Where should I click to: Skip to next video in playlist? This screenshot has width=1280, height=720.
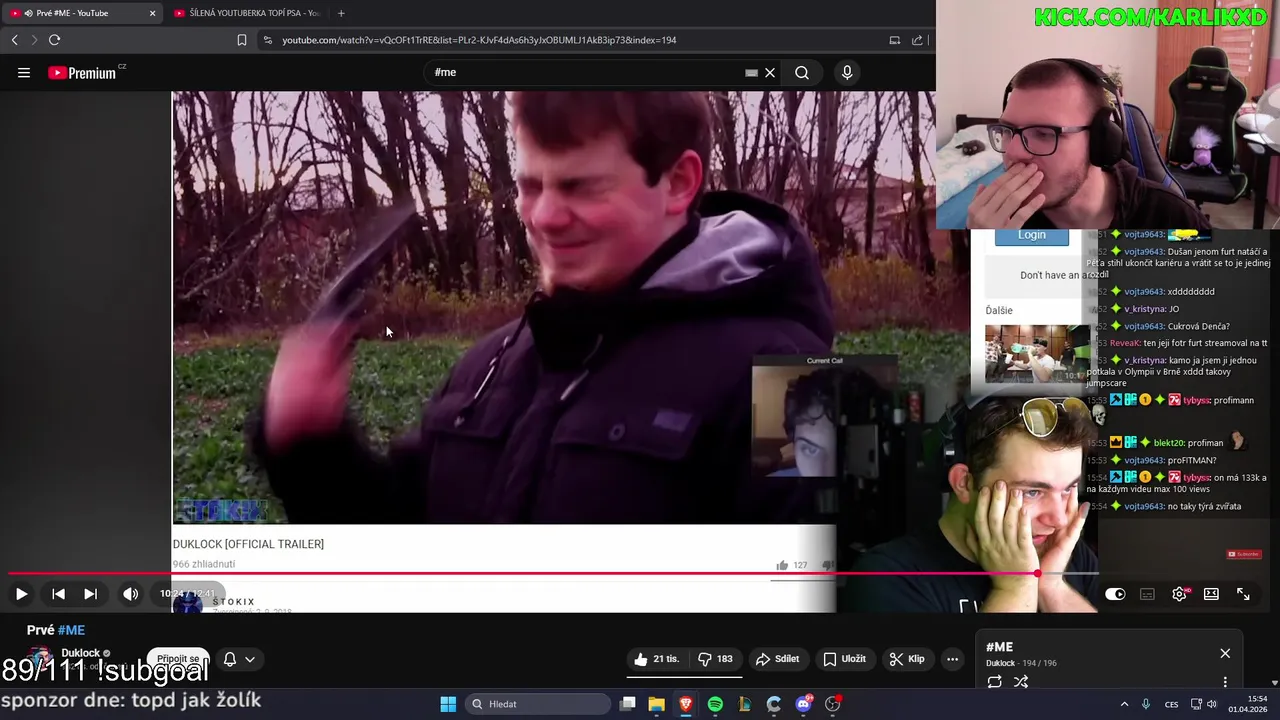(90, 594)
